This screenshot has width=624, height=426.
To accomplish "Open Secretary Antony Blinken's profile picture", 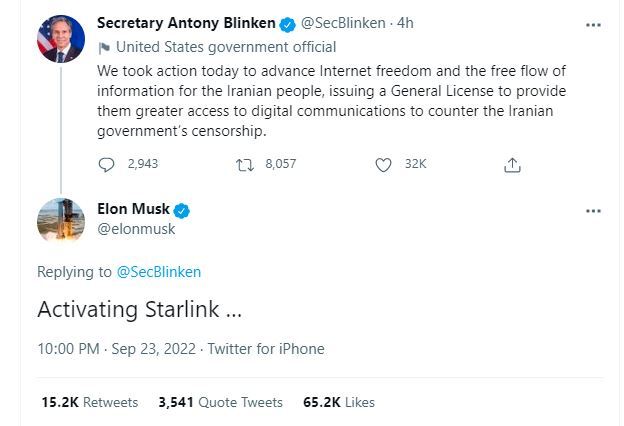I will point(61,39).
